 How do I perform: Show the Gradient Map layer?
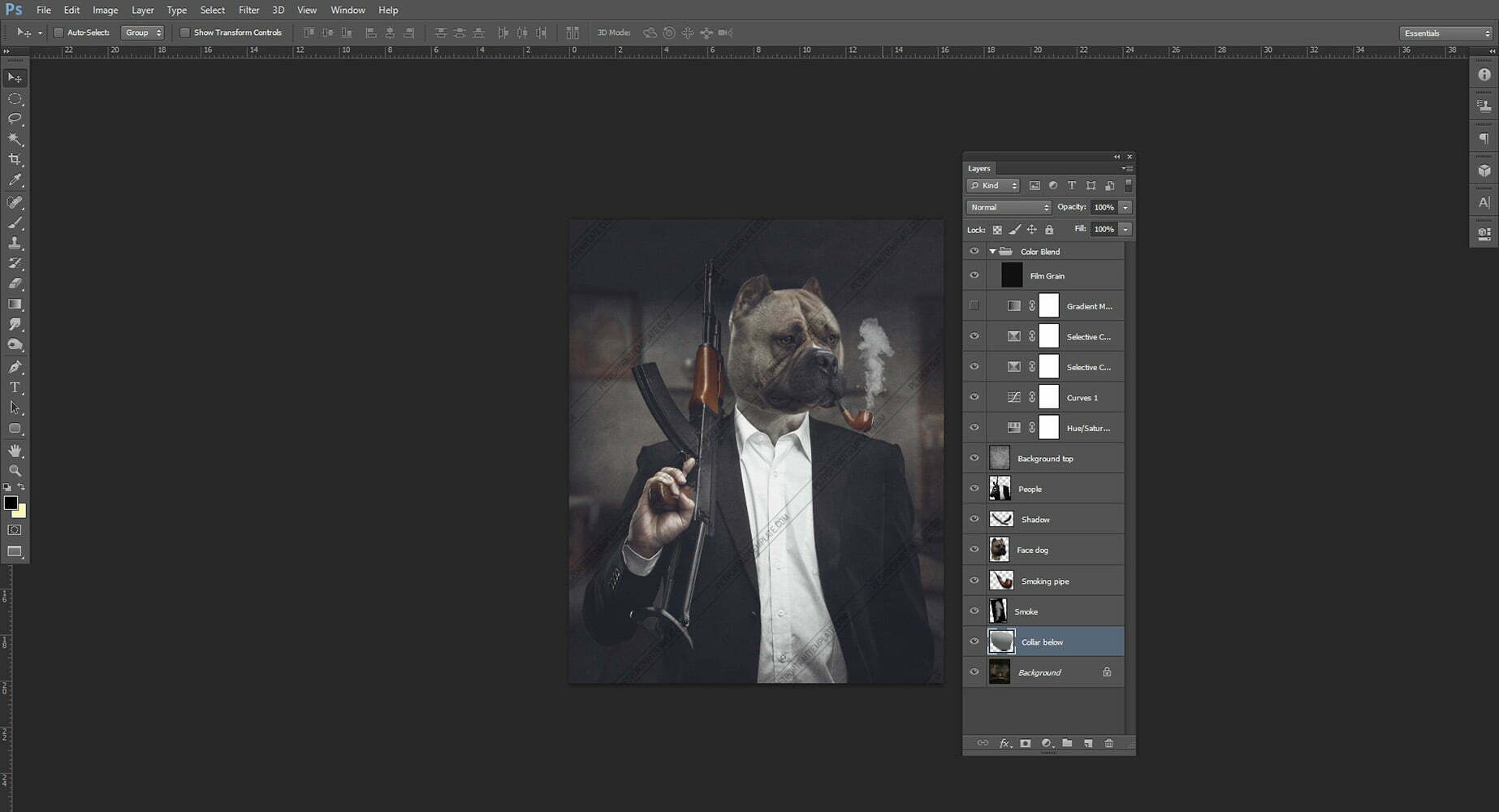tap(974, 306)
